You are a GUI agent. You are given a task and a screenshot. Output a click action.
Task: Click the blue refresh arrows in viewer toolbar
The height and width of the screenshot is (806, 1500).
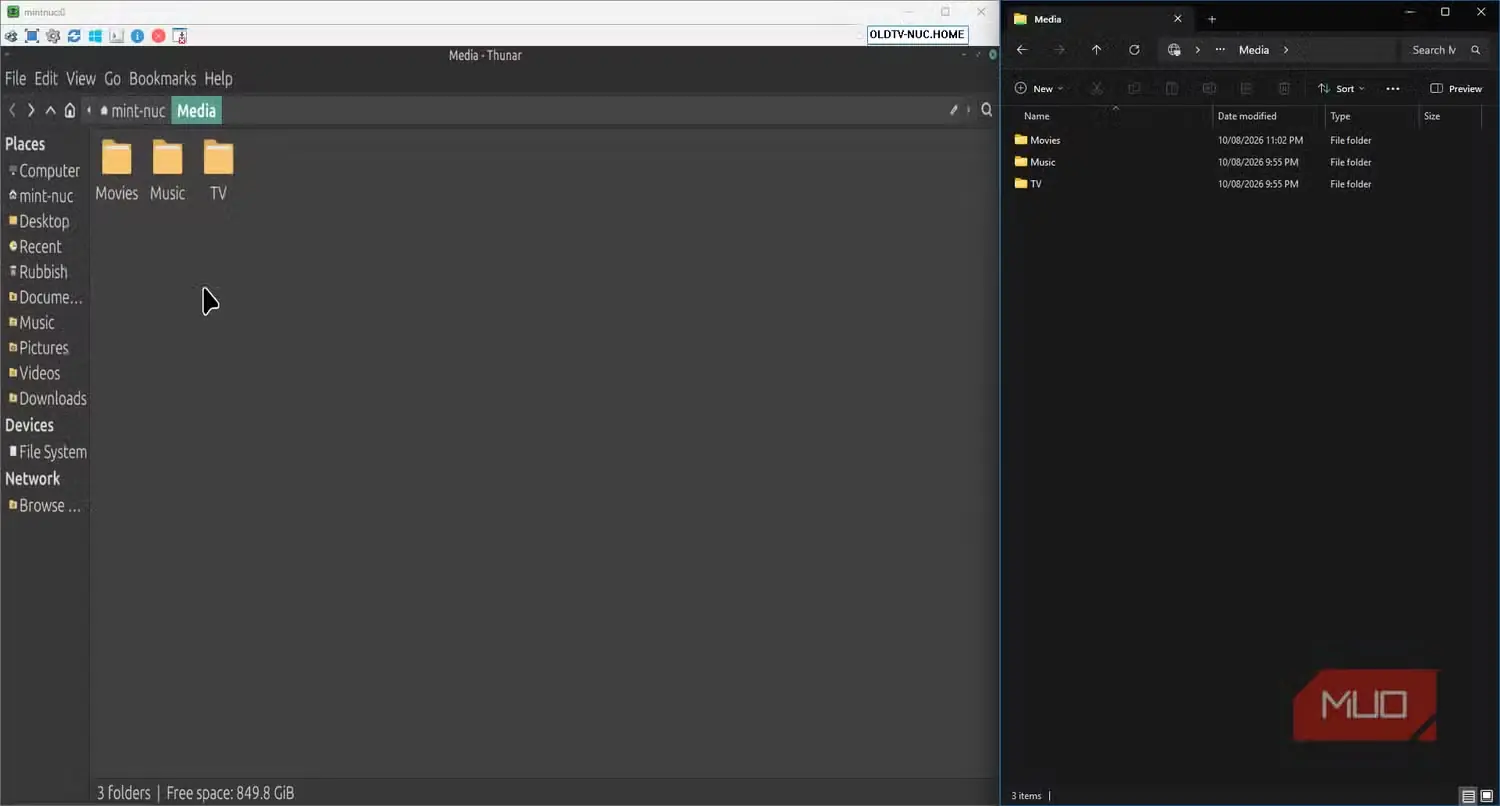[74, 36]
